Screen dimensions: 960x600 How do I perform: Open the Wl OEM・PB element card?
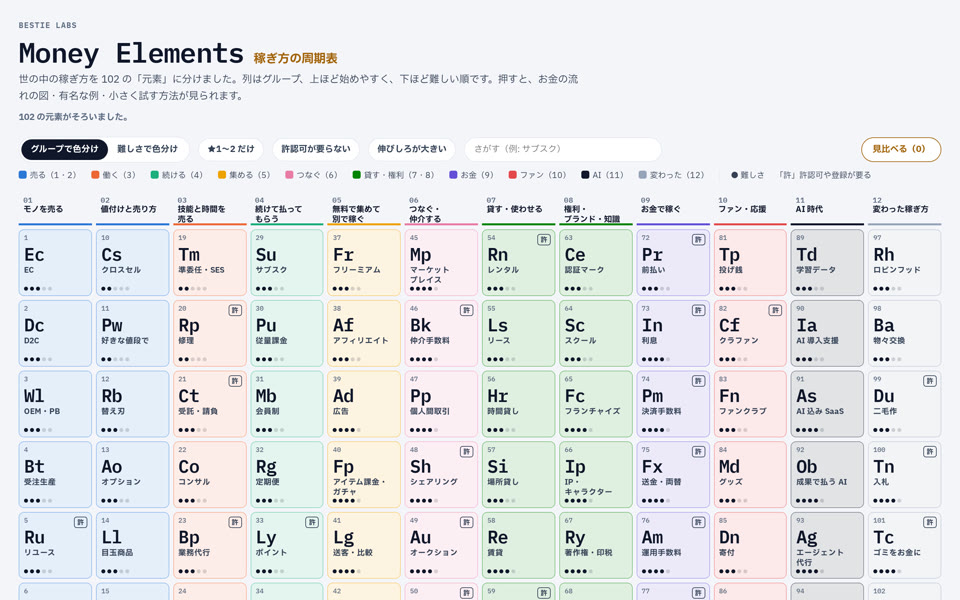pos(55,404)
